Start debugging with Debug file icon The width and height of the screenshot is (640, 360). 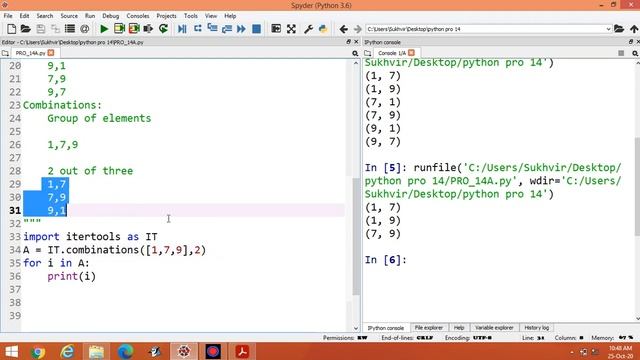pos(182,29)
